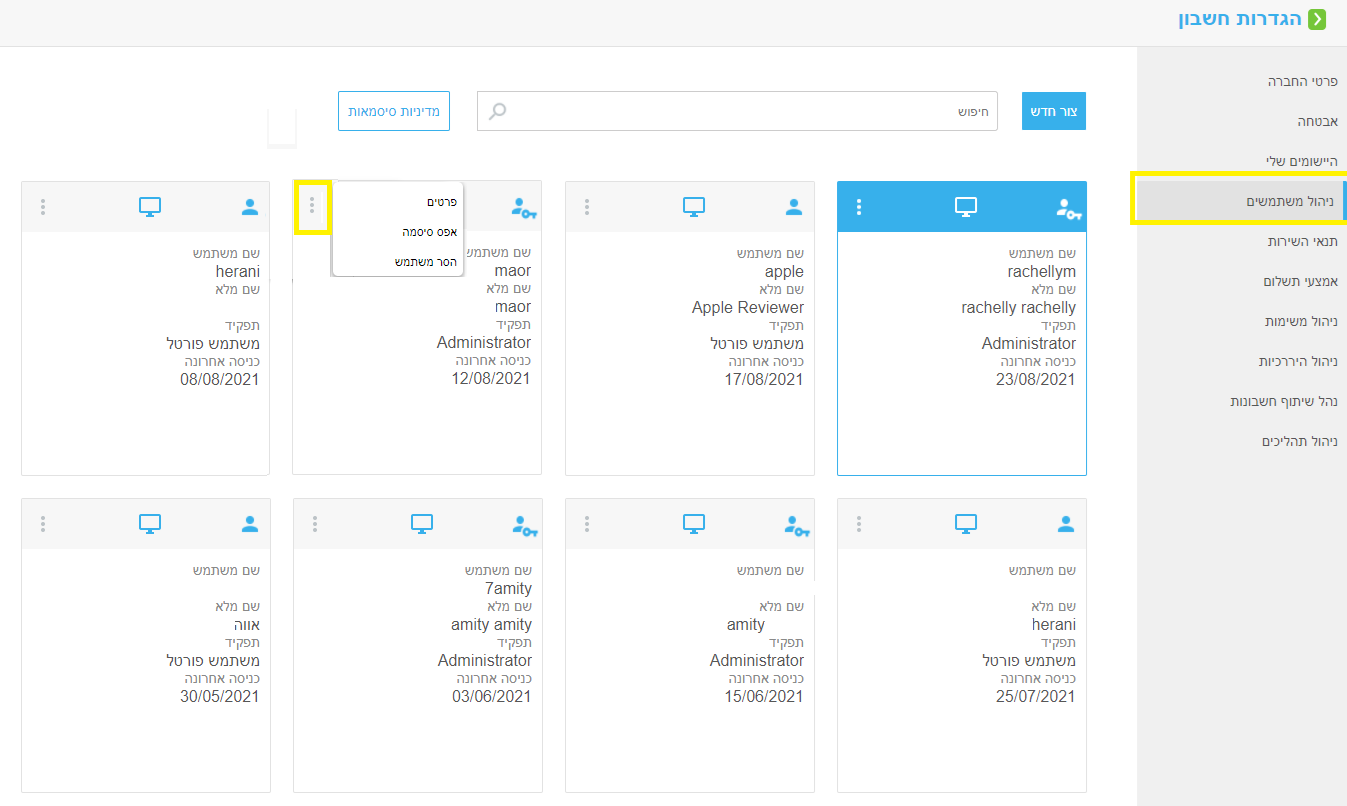Screen dimensions: 1347x806
Task: Click the green chevron beside הגדרות חשבון
Action: 1317,19
